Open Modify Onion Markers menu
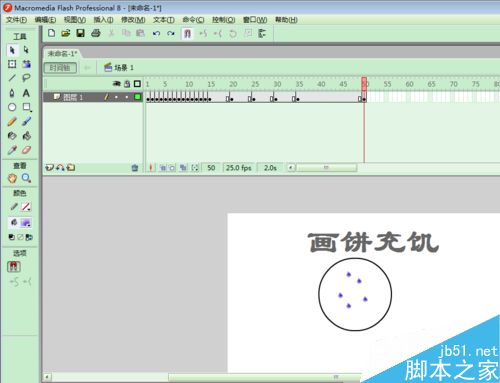This screenshot has width=500, height=383. 195,168
